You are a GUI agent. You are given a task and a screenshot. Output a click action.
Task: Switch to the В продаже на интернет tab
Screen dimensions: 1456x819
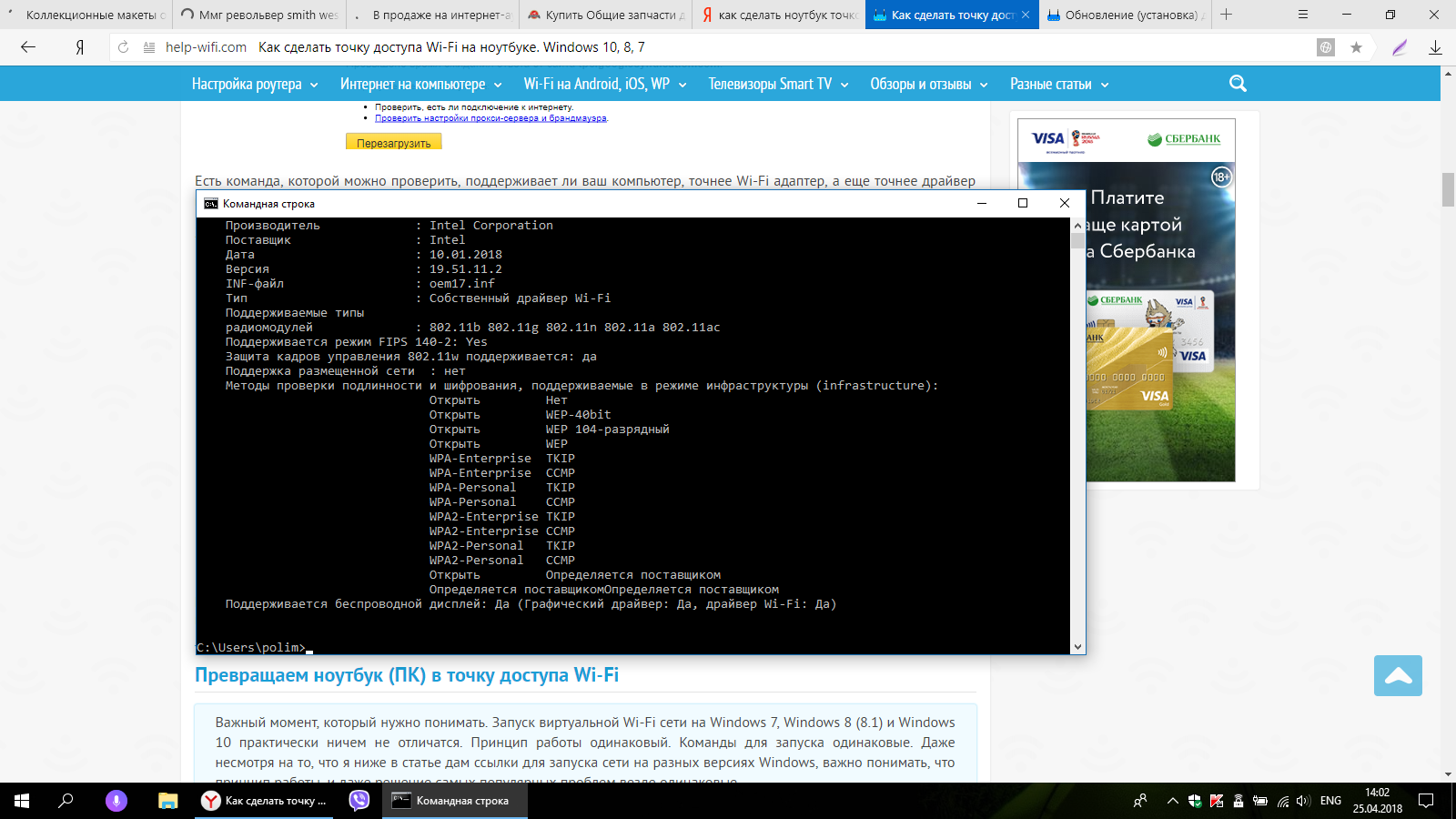(x=432, y=15)
